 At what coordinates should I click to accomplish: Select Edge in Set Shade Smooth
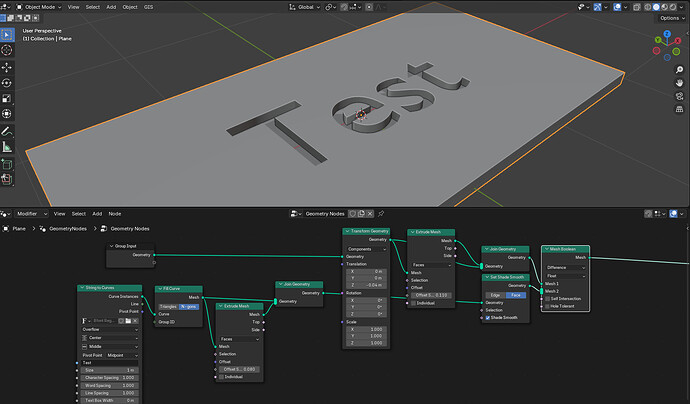click(495, 295)
